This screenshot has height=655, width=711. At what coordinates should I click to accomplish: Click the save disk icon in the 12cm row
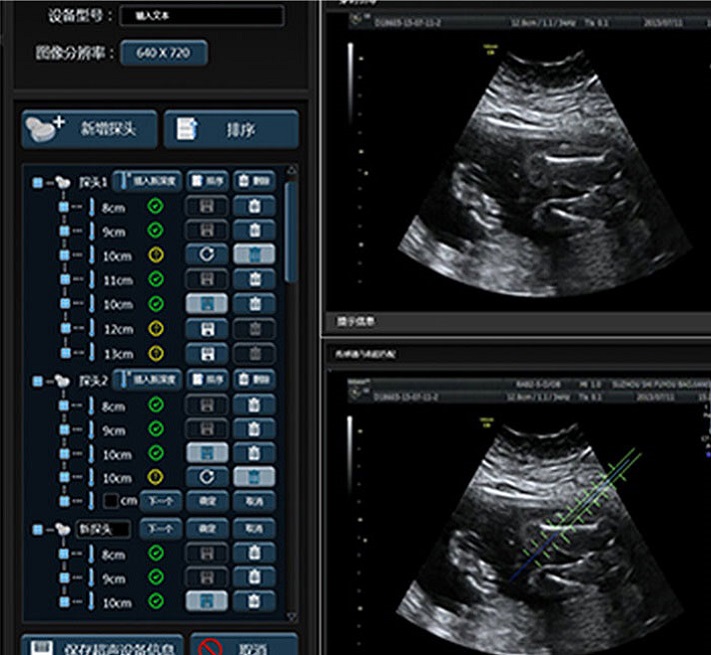205,328
